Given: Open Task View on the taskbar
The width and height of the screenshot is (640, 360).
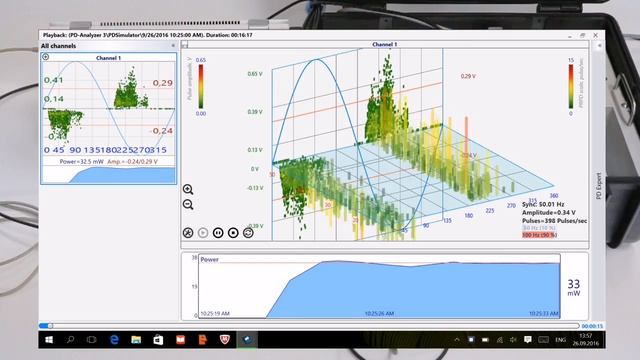Looking at the screenshot, I should (91, 340).
